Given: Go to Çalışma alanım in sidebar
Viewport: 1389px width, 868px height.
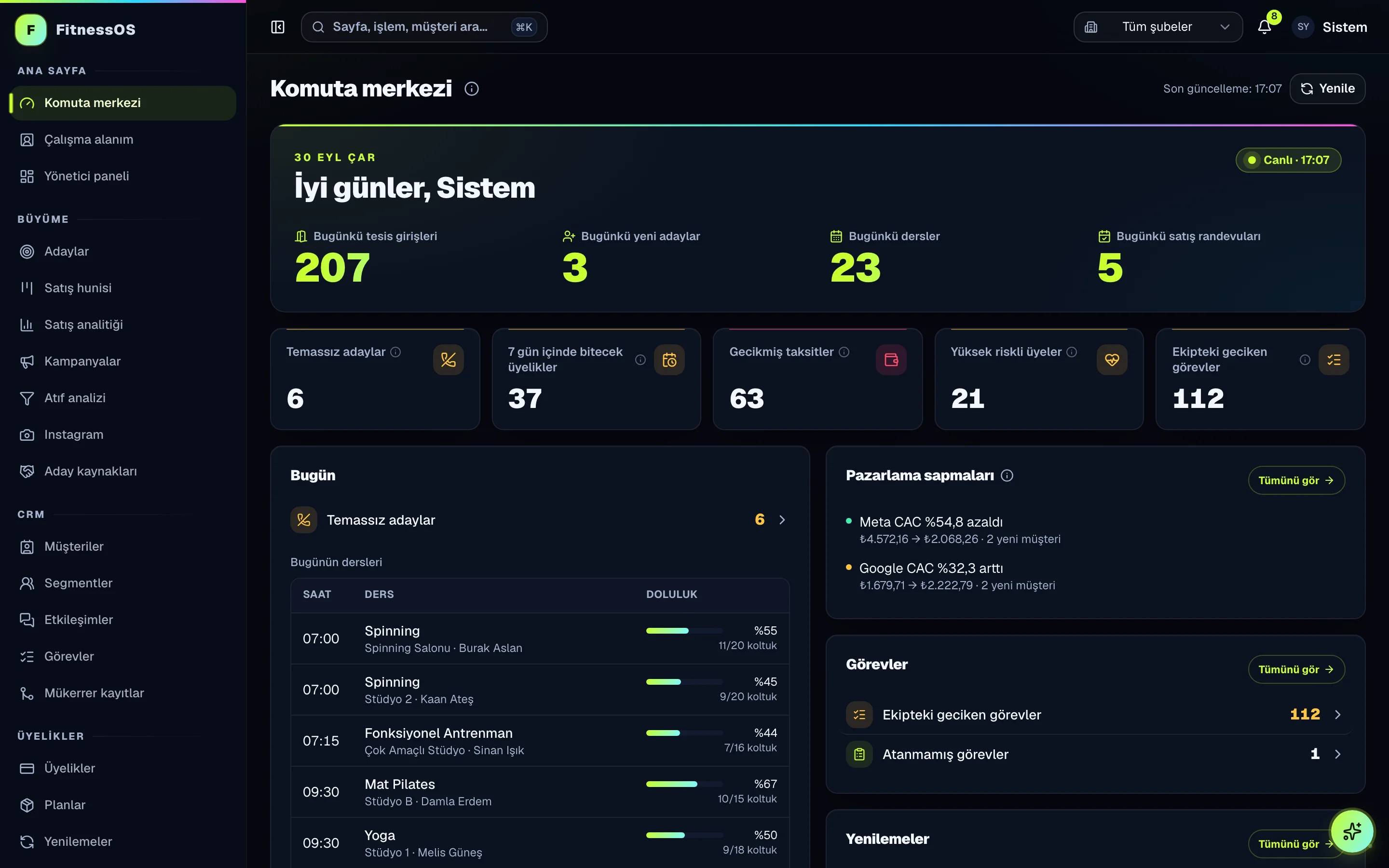Looking at the screenshot, I should (123, 140).
